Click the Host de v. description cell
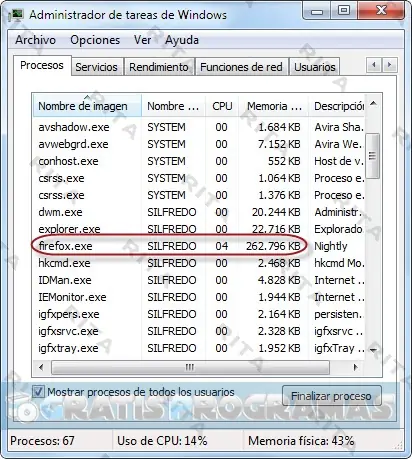412x459 pixels. coord(339,161)
